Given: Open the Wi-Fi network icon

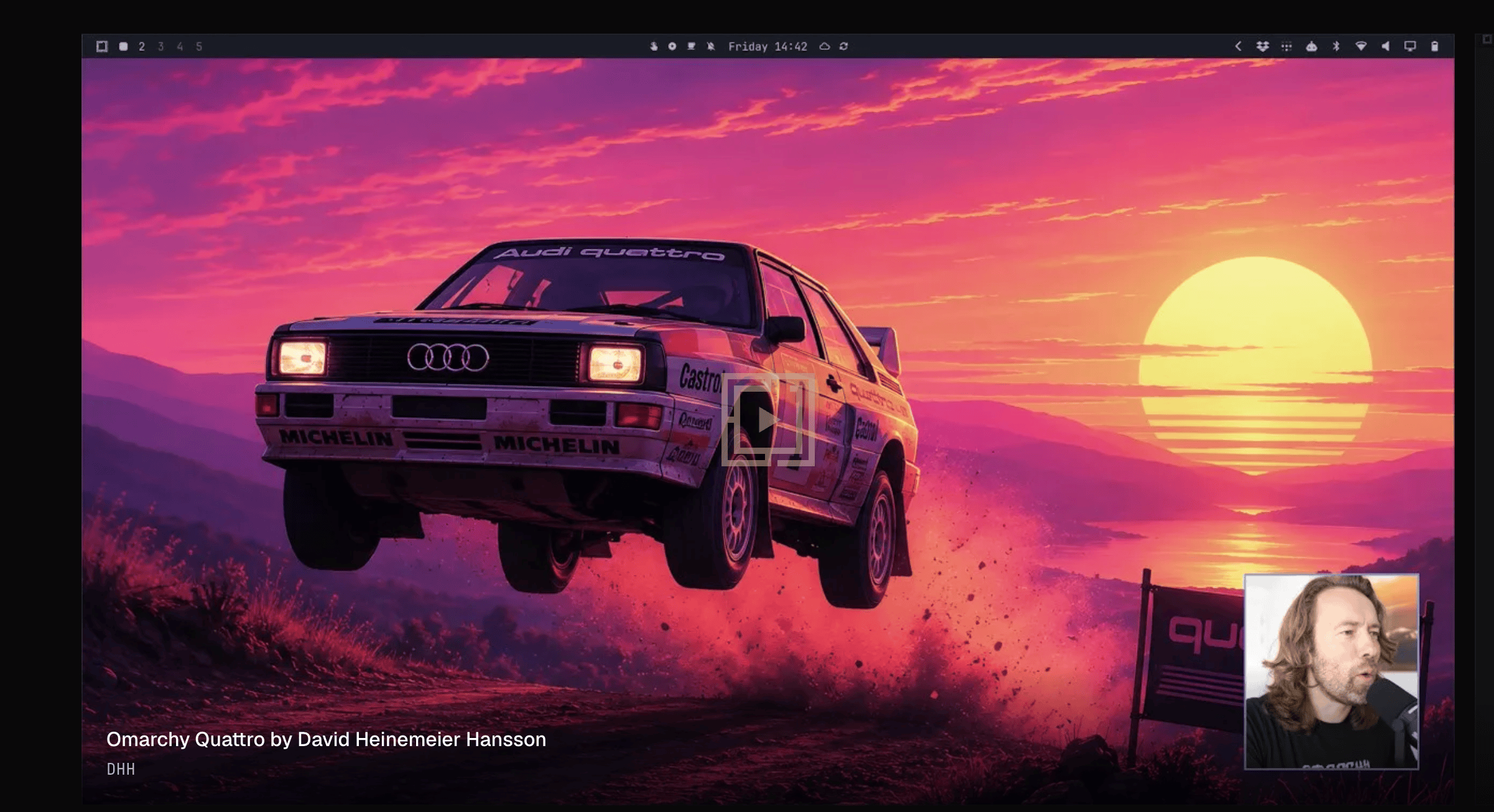Looking at the screenshot, I should click(1361, 46).
